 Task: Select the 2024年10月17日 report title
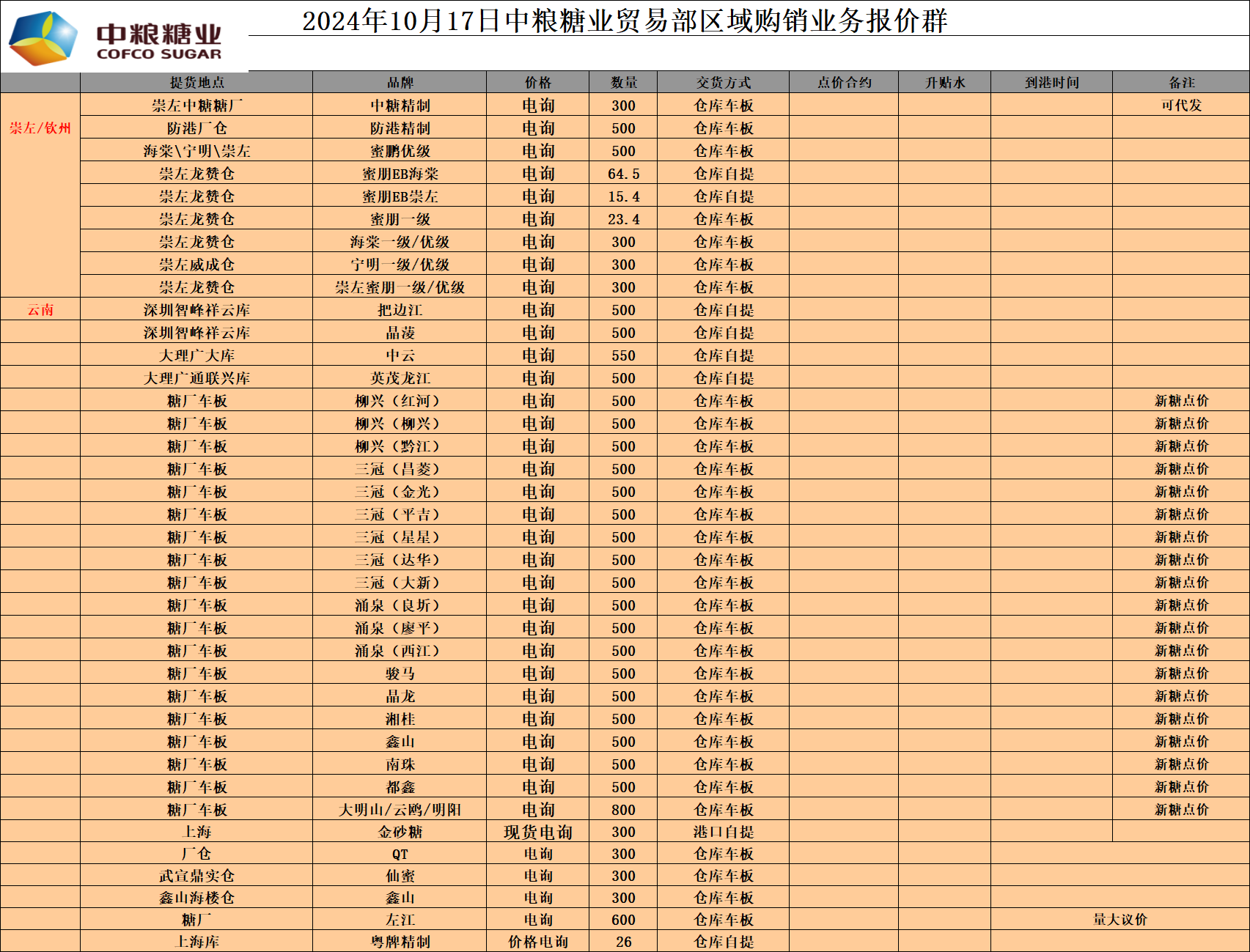click(x=625, y=21)
